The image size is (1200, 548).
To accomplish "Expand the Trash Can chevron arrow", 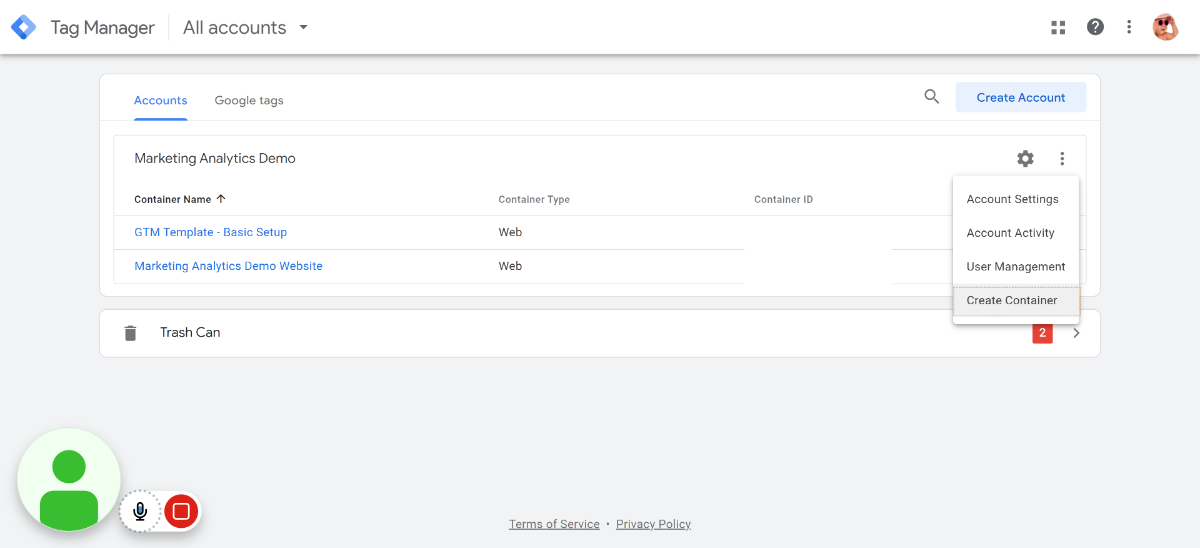I will click(1076, 333).
